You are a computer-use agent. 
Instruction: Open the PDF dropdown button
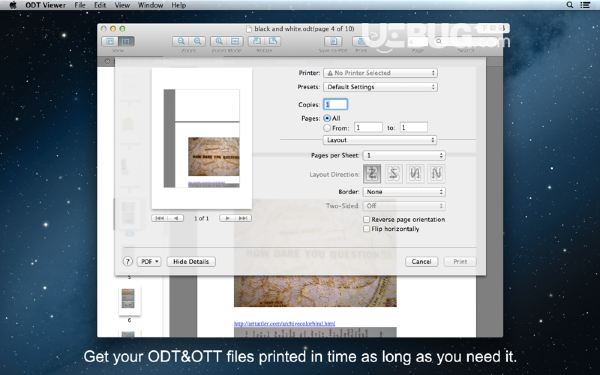pyautogui.click(x=149, y=261)
